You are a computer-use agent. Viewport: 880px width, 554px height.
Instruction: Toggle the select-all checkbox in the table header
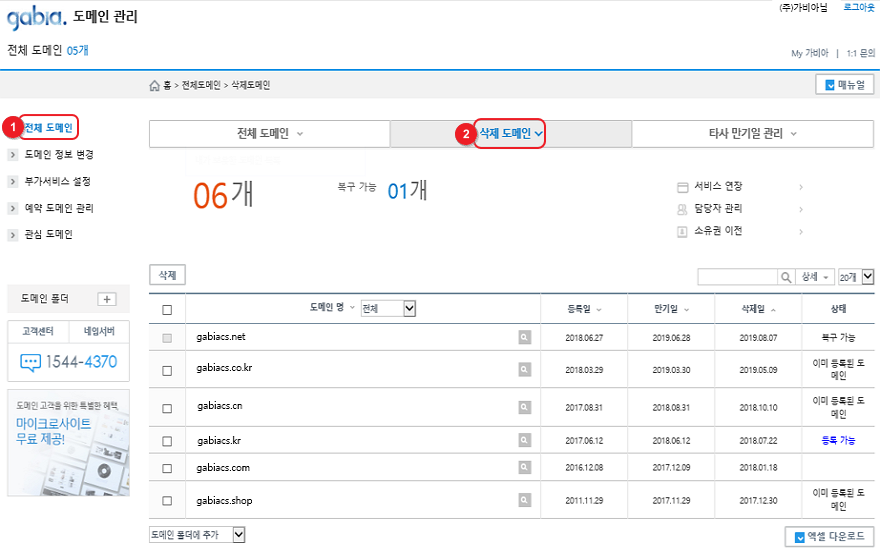[167, 310]
